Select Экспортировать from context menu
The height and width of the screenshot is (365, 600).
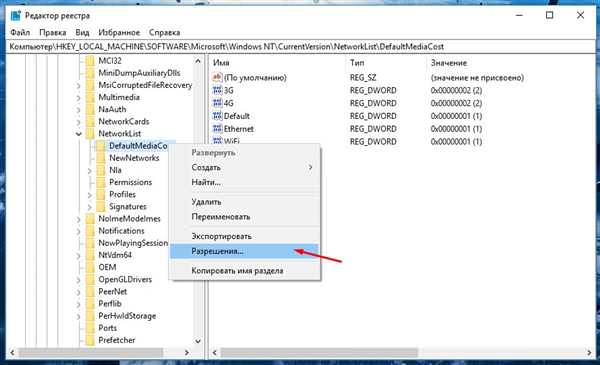pos(221,236)
